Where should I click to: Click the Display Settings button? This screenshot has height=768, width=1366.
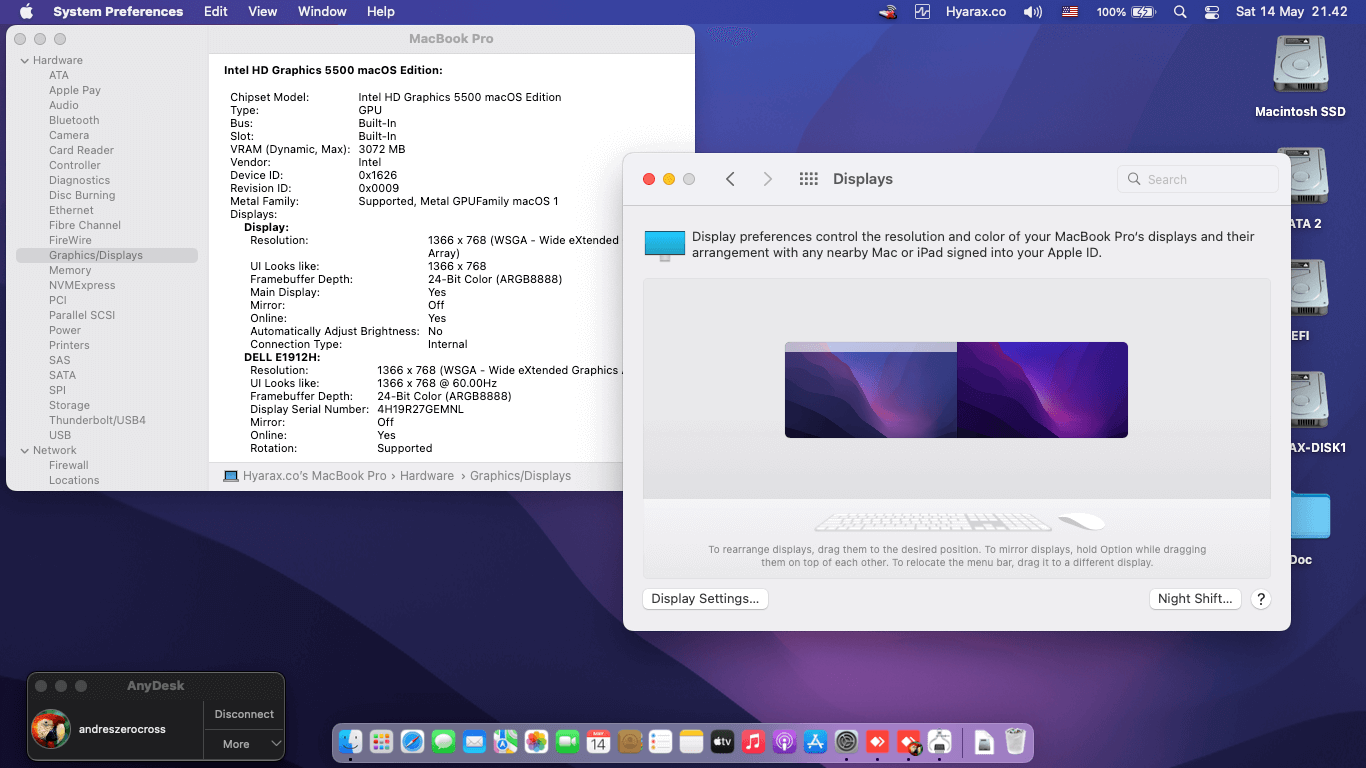tap(705, 599)
